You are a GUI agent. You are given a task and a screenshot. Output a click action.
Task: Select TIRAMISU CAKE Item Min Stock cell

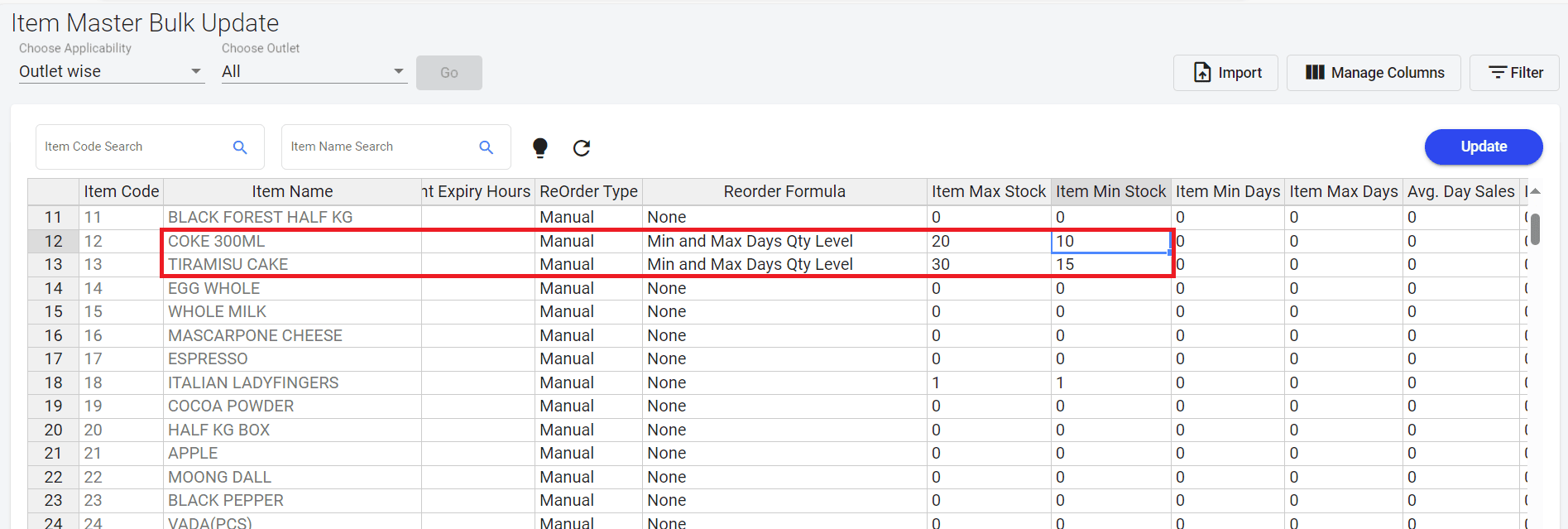(1110, 265)
